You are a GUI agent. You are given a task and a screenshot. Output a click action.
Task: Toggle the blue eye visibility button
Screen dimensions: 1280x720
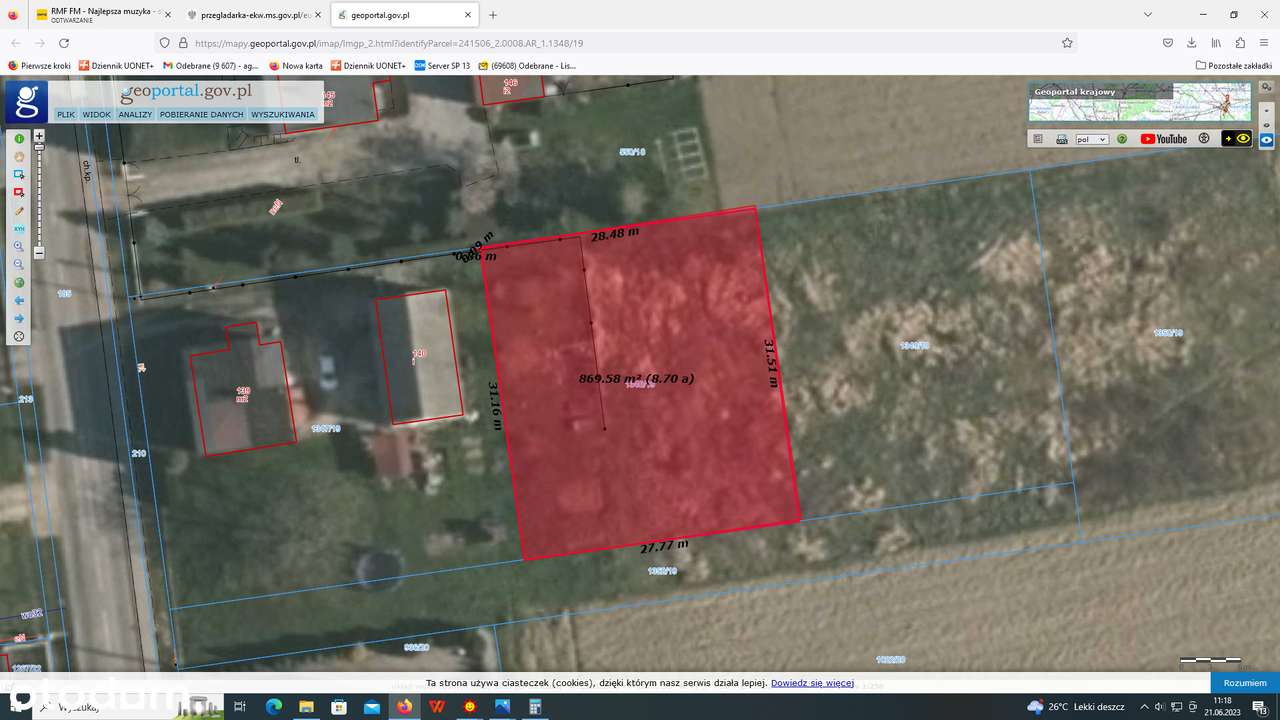point(1267,140)
